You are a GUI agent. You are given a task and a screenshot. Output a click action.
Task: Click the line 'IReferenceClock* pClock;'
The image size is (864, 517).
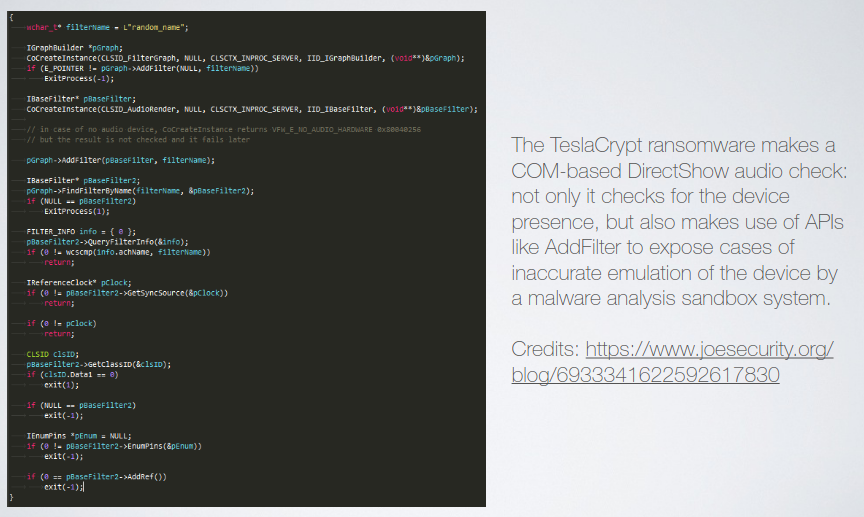point(79,283)
